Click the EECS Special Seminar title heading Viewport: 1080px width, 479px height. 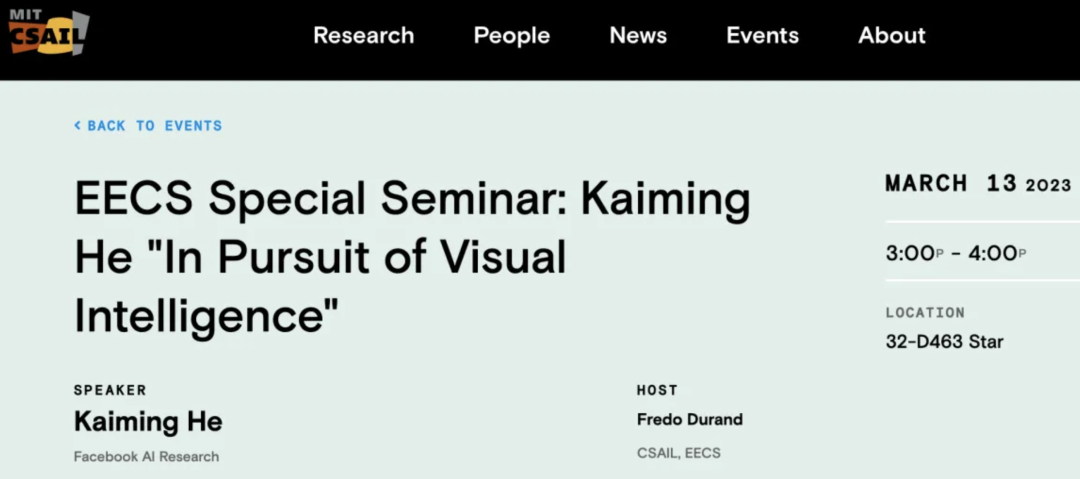[412, 258]
